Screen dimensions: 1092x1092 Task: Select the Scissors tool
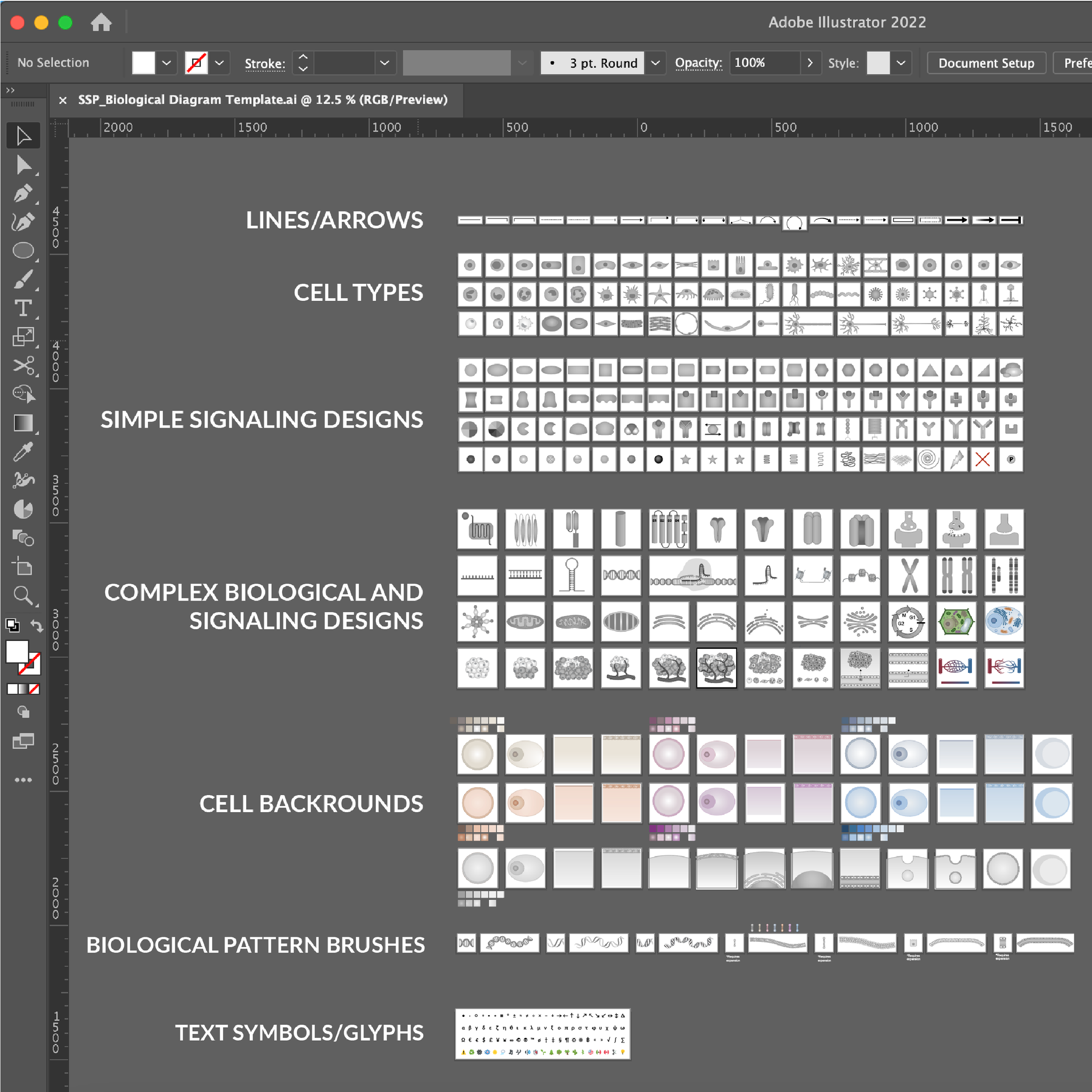pyautogui.click(x=23, y=366)
